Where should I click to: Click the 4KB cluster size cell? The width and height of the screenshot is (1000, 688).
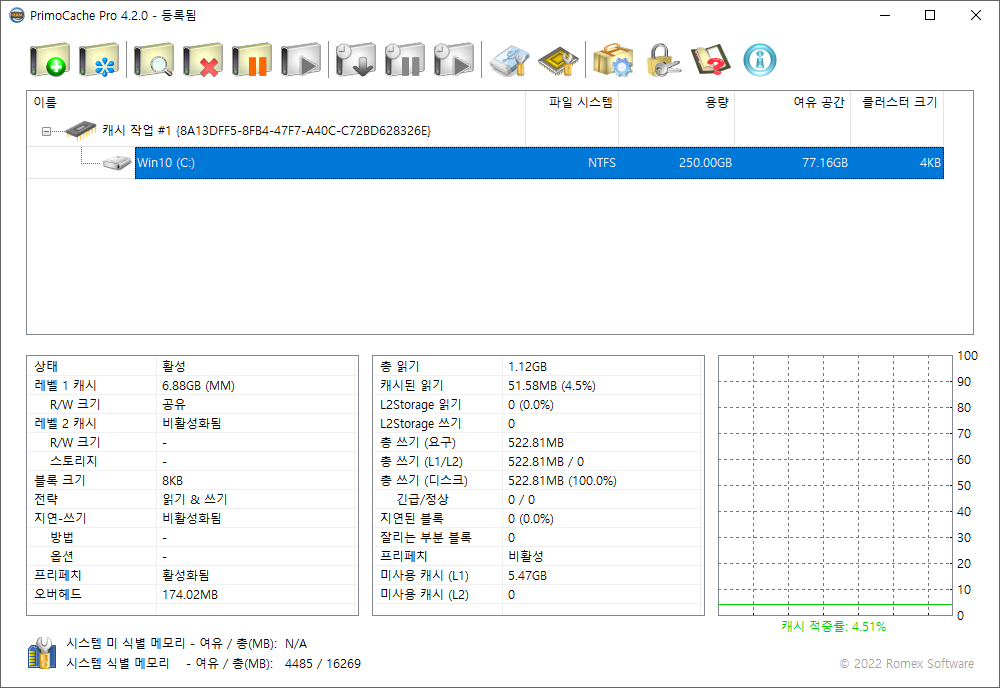[930, 163]
